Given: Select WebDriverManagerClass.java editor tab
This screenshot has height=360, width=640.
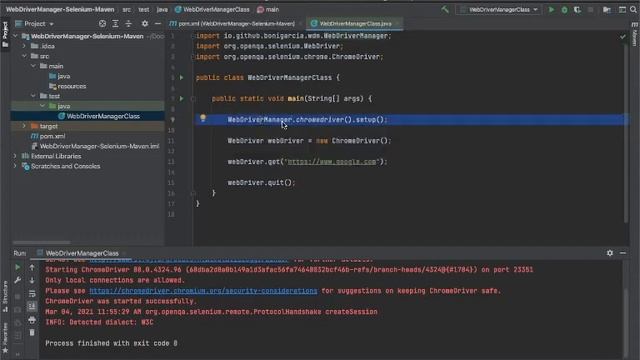Looking at the screenshot, I should pos(354,24).
